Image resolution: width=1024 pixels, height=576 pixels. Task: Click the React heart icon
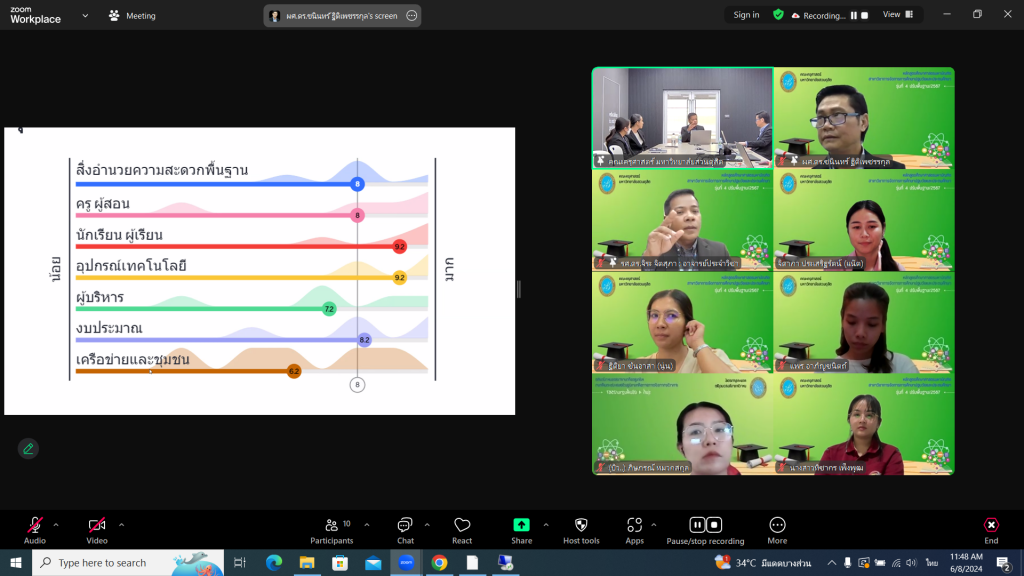[x=462, y=526]
